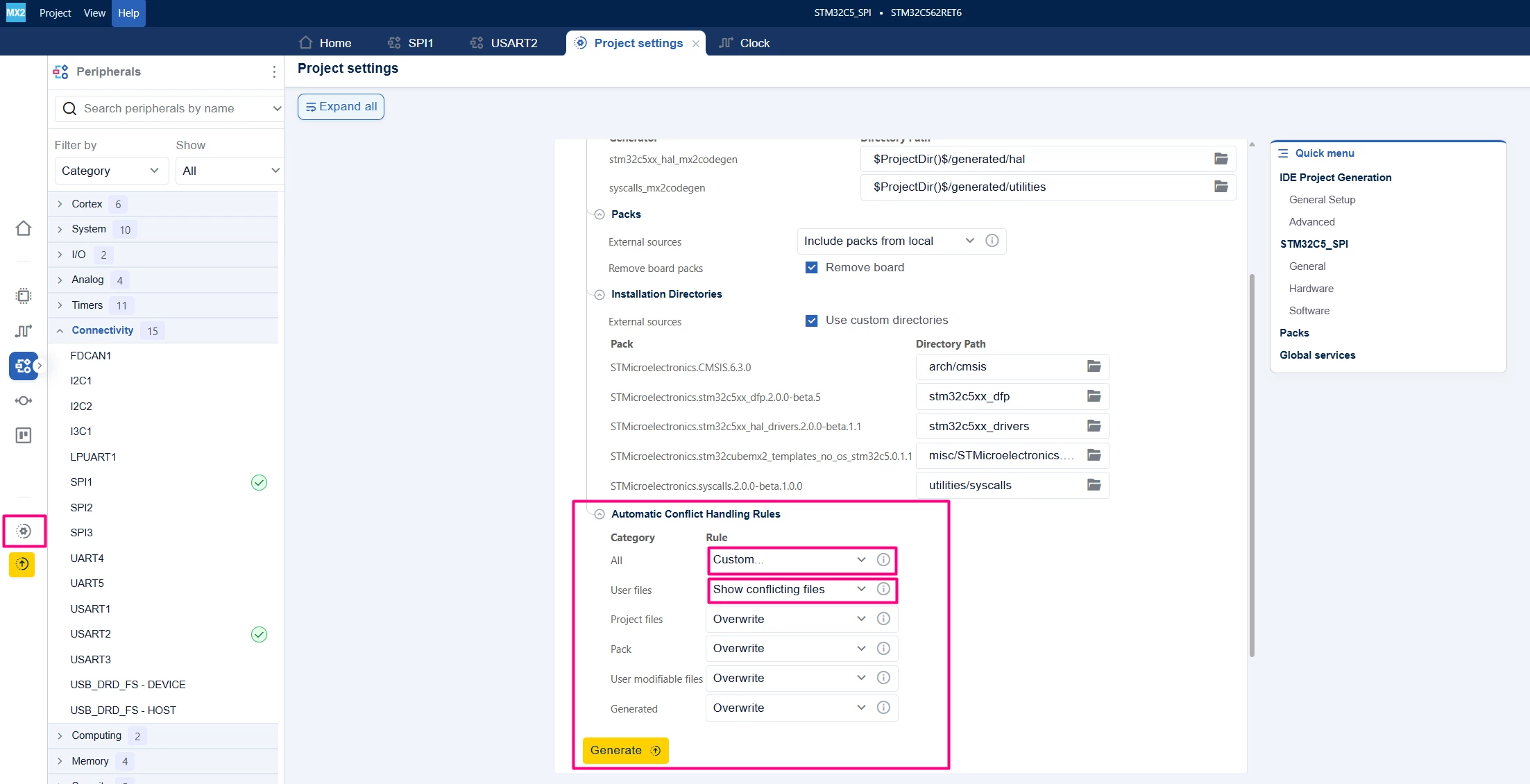Jump to Global services in Quick menu

point(1317,355)
